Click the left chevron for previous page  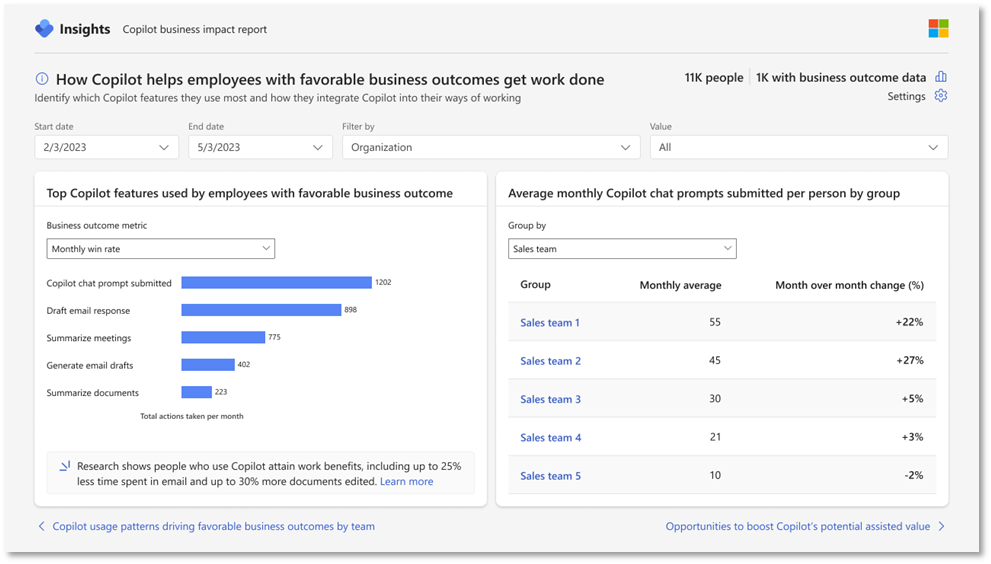[41, 526]
